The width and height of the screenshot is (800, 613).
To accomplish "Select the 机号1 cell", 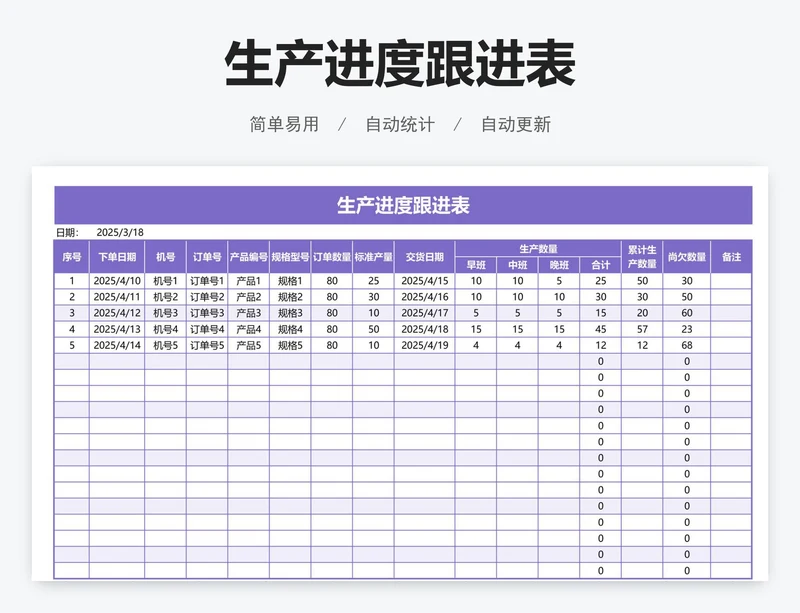I will (165, 281).
